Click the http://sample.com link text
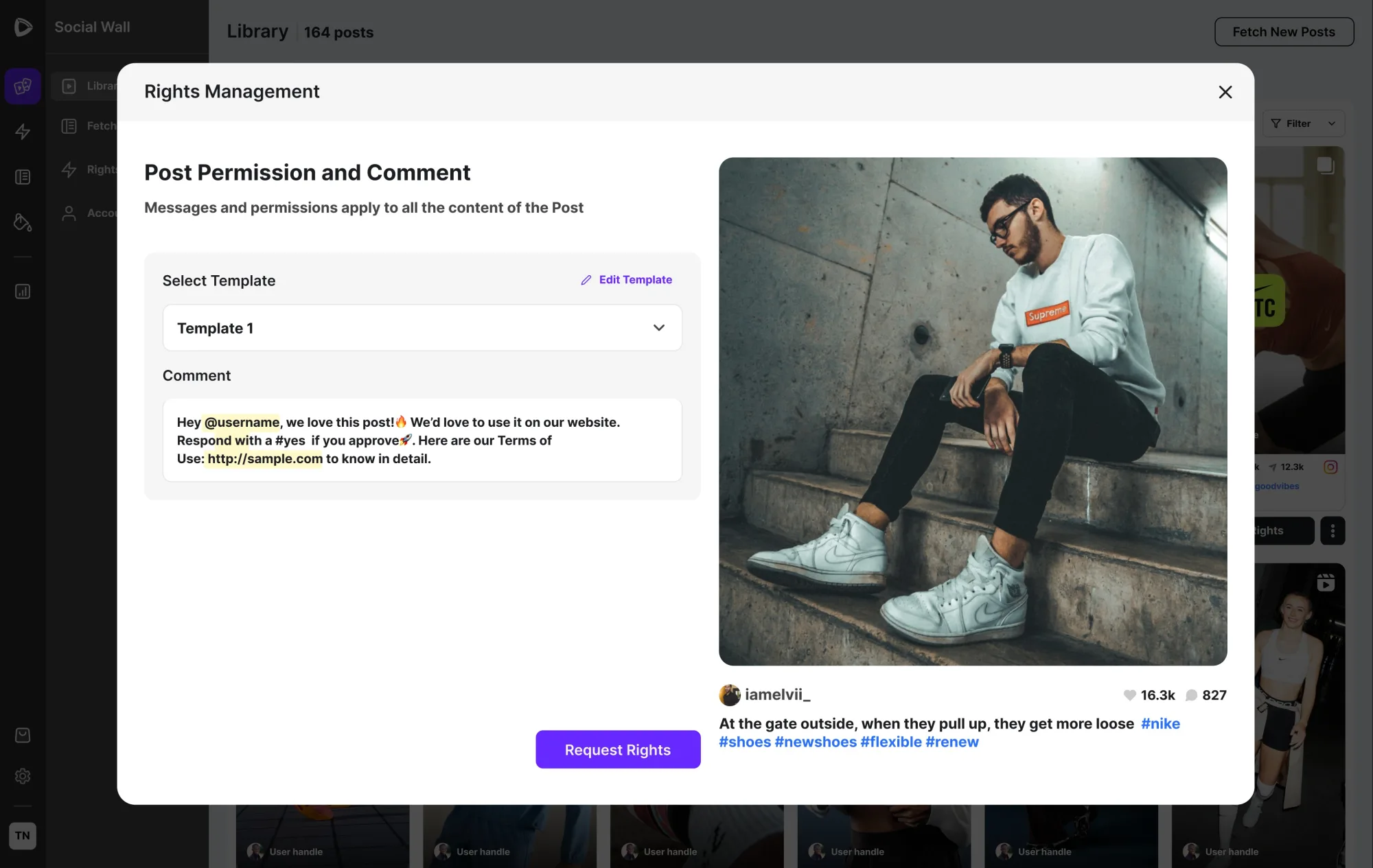This screenshot has width=1373, height=868. [265, 458]
